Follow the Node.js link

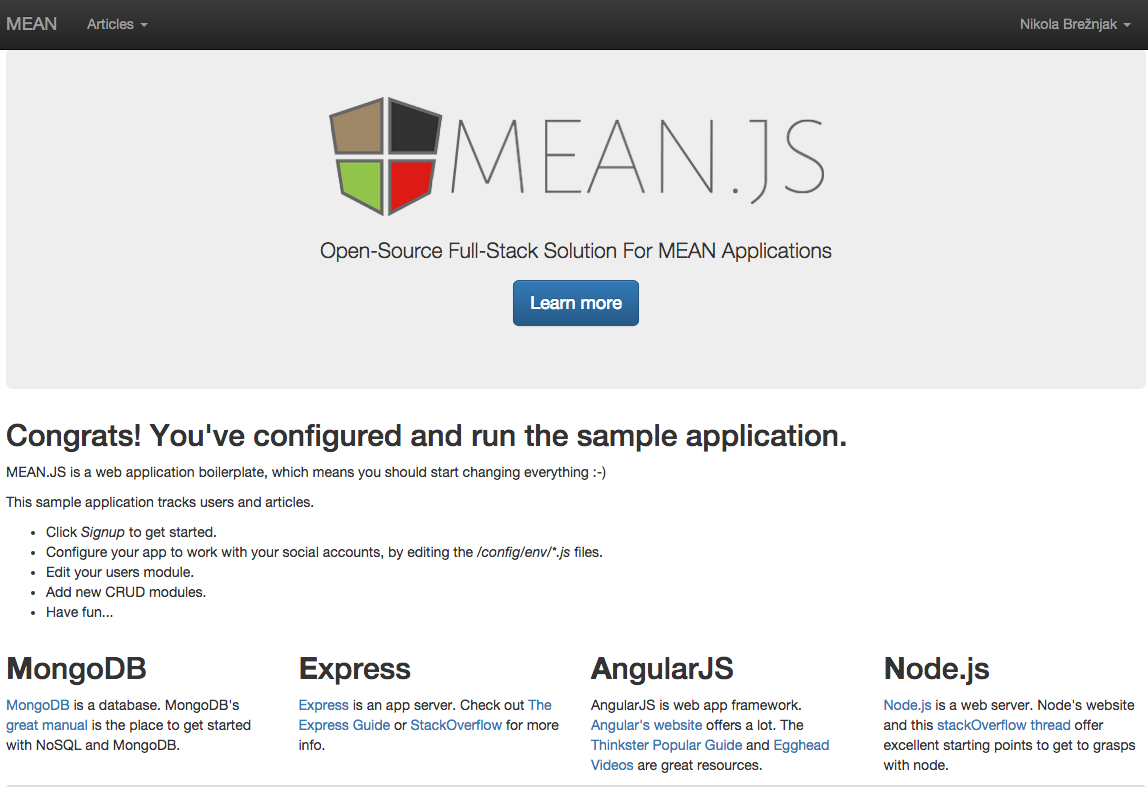[907, 705]
